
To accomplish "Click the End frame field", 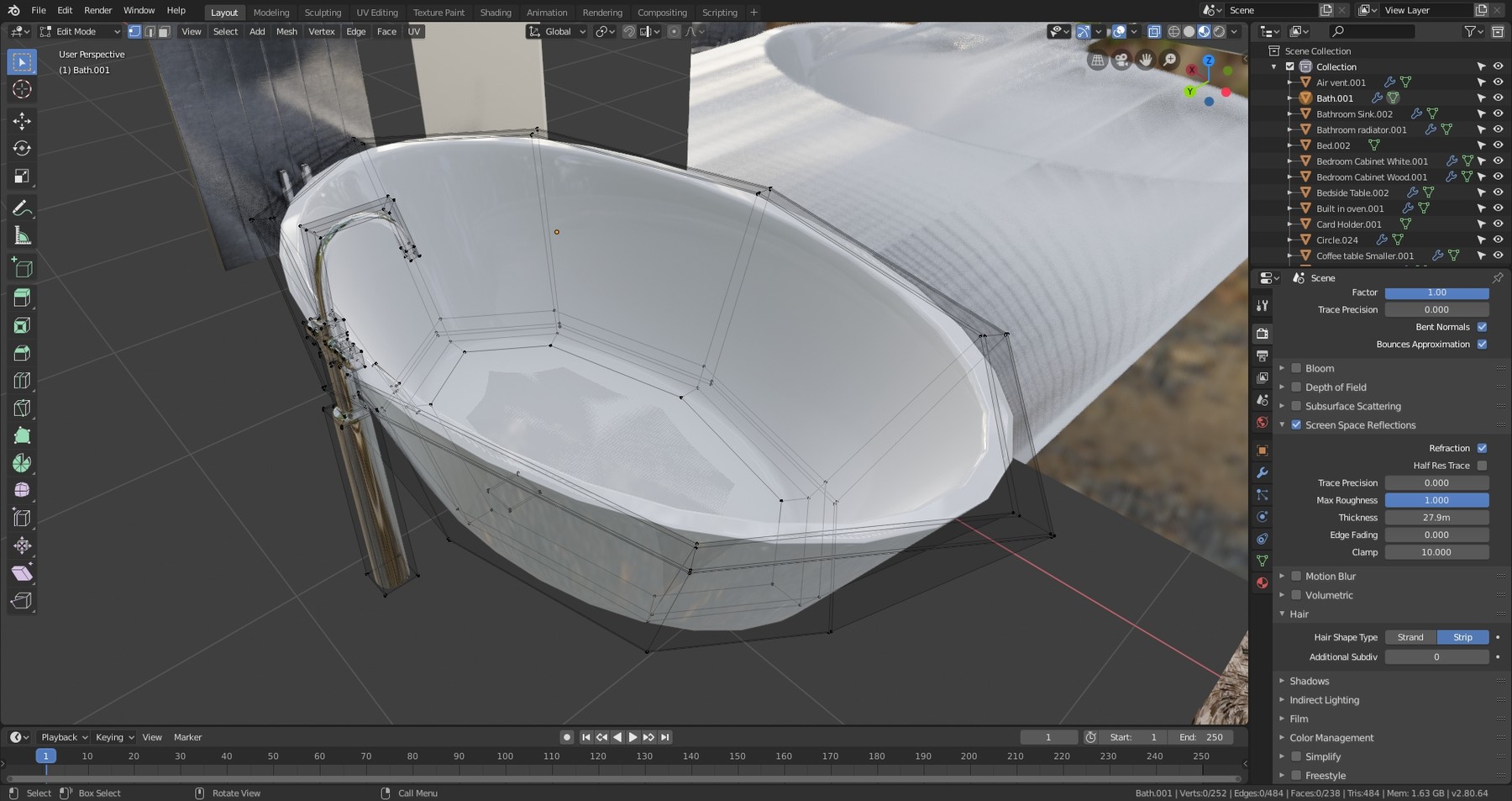I will point(1201,737).
